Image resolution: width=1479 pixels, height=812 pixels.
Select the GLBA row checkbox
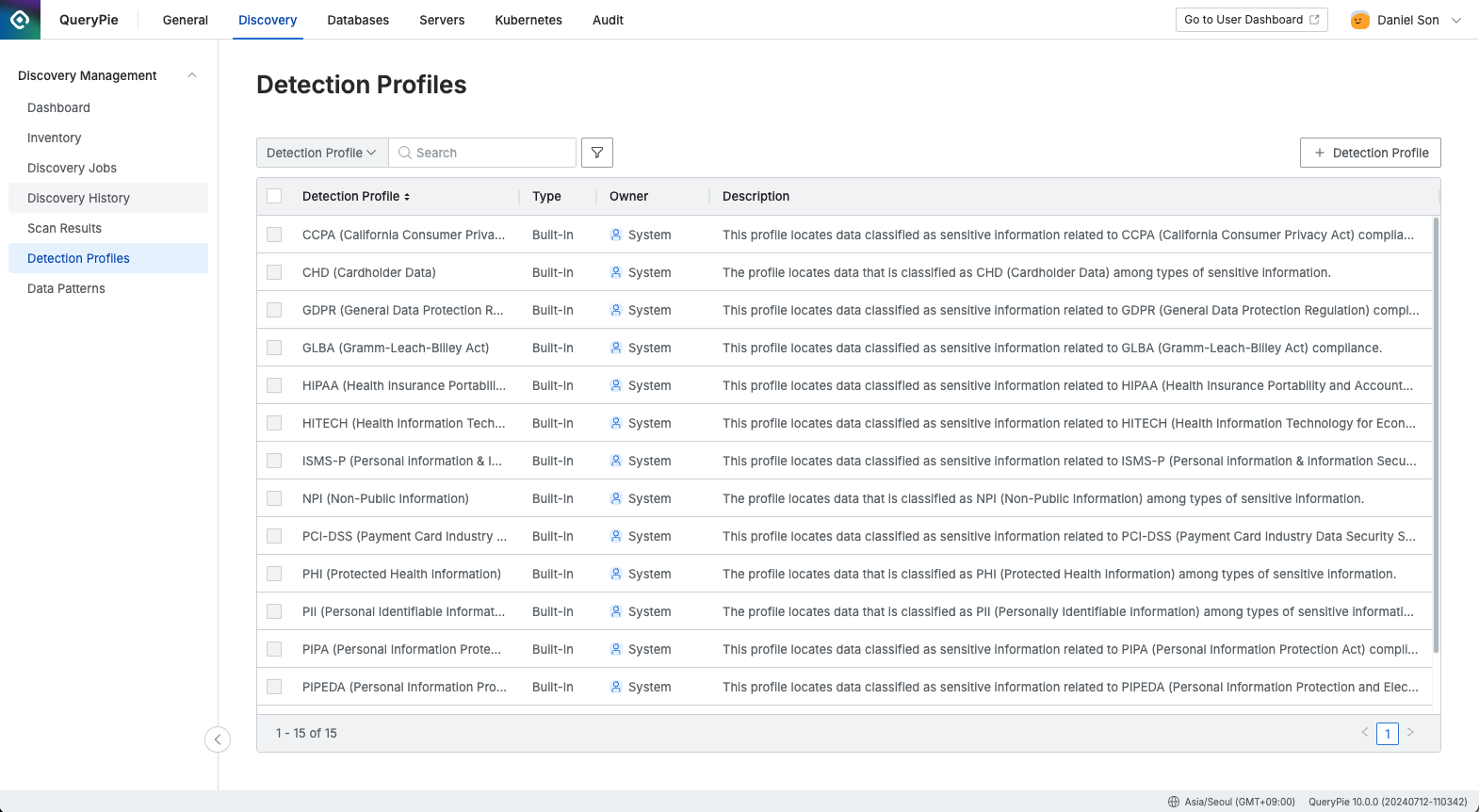tap(274, 348)
